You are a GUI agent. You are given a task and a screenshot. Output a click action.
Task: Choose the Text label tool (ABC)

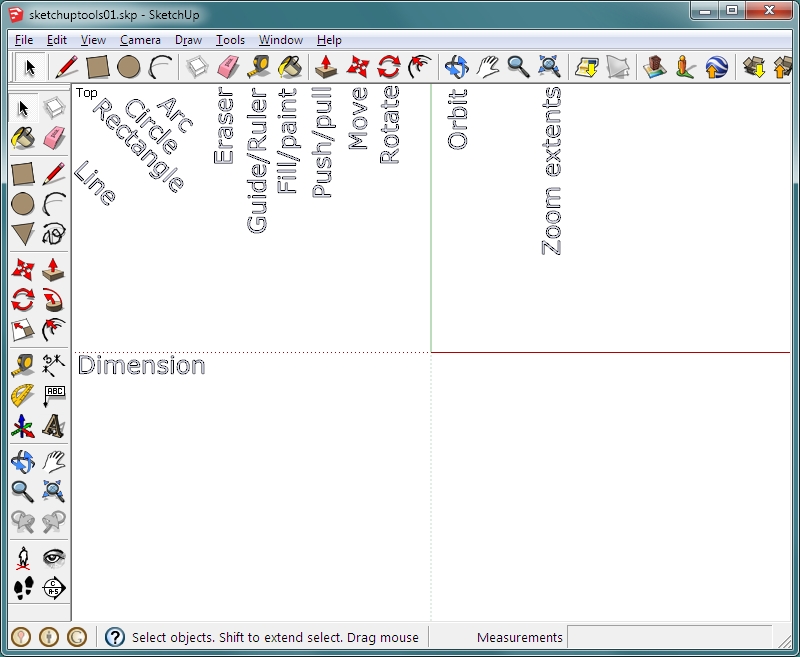click(54, 396)
